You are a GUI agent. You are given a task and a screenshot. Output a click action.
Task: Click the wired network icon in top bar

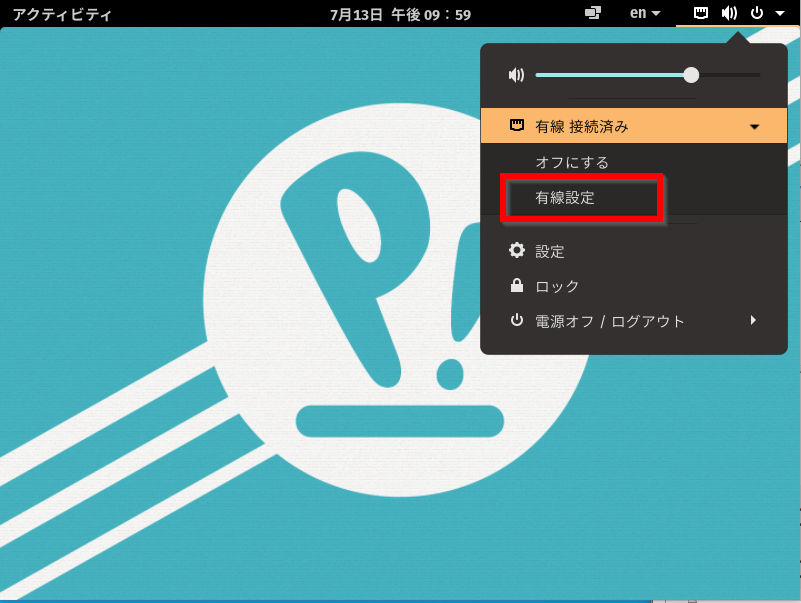(700, 13)
